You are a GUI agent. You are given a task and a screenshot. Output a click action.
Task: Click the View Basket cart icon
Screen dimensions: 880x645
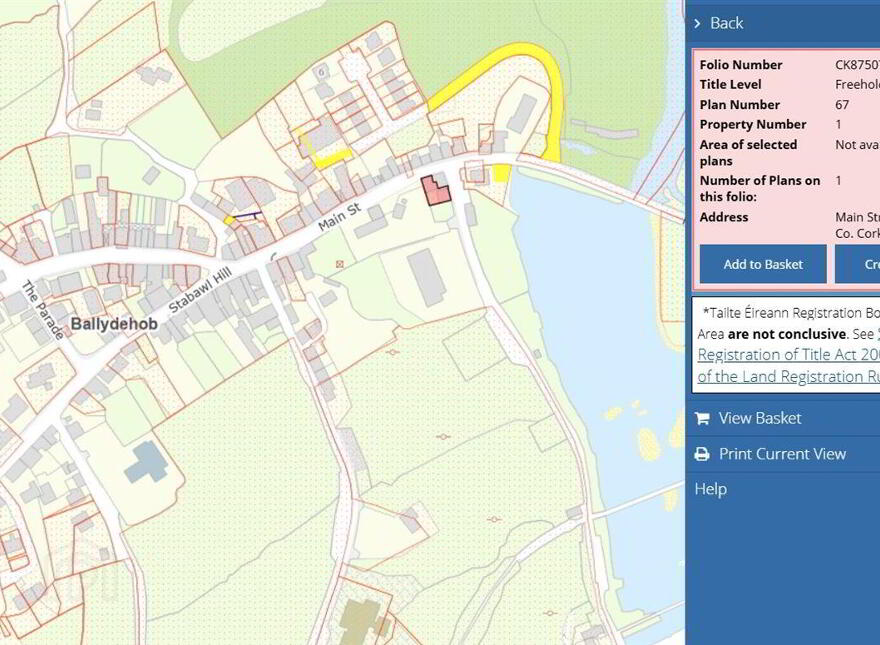[x=702, y=418]
